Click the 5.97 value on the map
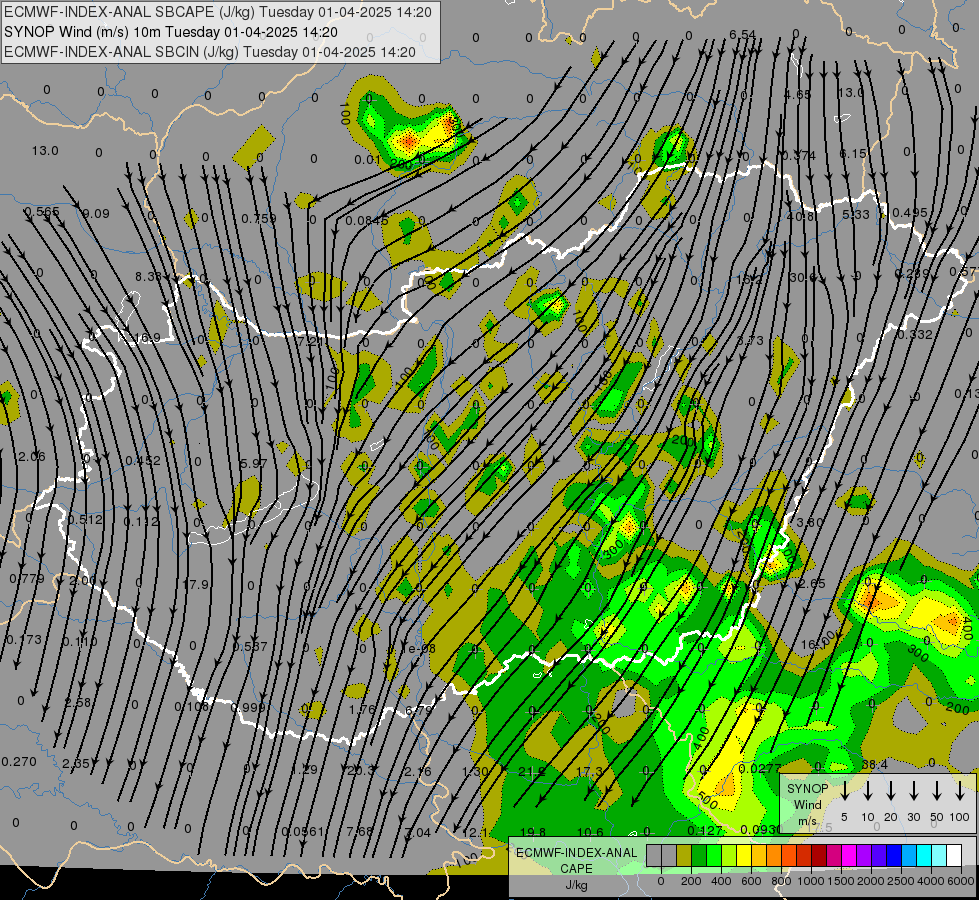The height and width of the screenshot is (900, 979). coord(253,463)
